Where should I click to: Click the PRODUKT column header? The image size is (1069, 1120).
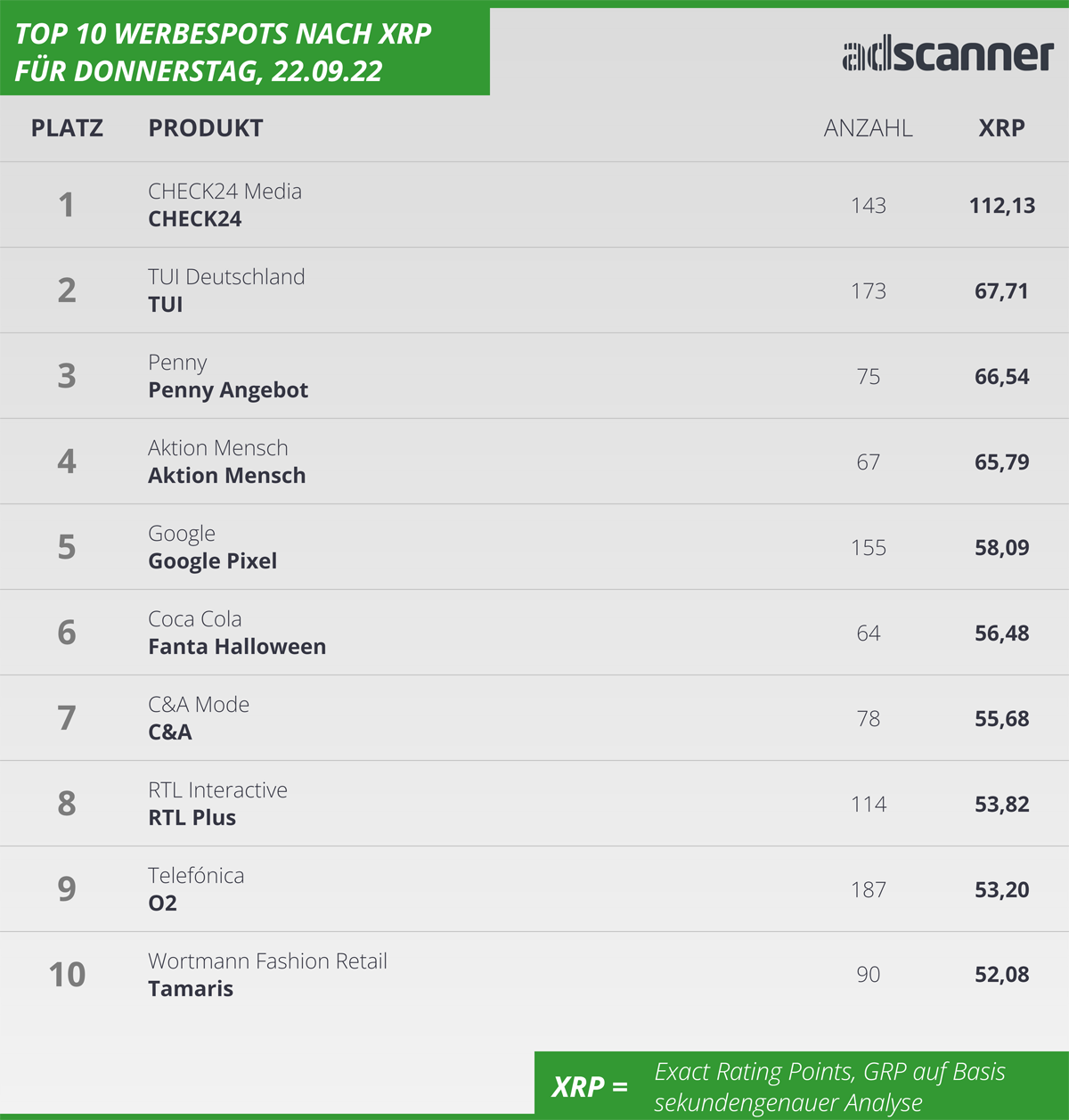click(206, 128)
